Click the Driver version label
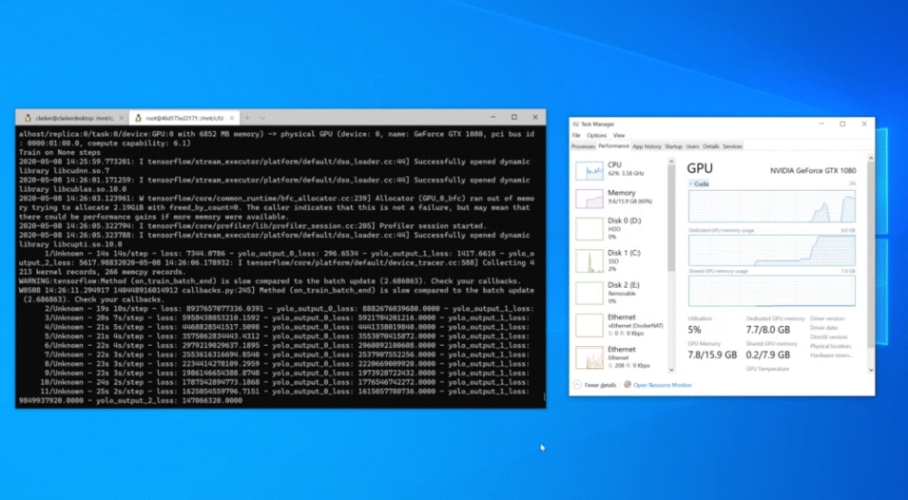 pos(828,319)
